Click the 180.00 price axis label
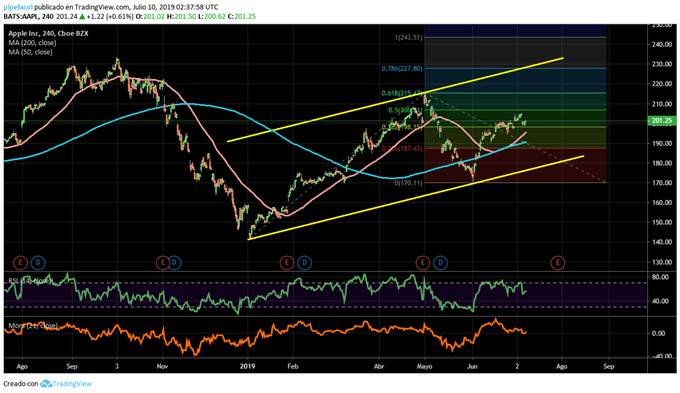Viewport: 680px width, 393px height. pos(662,163)
